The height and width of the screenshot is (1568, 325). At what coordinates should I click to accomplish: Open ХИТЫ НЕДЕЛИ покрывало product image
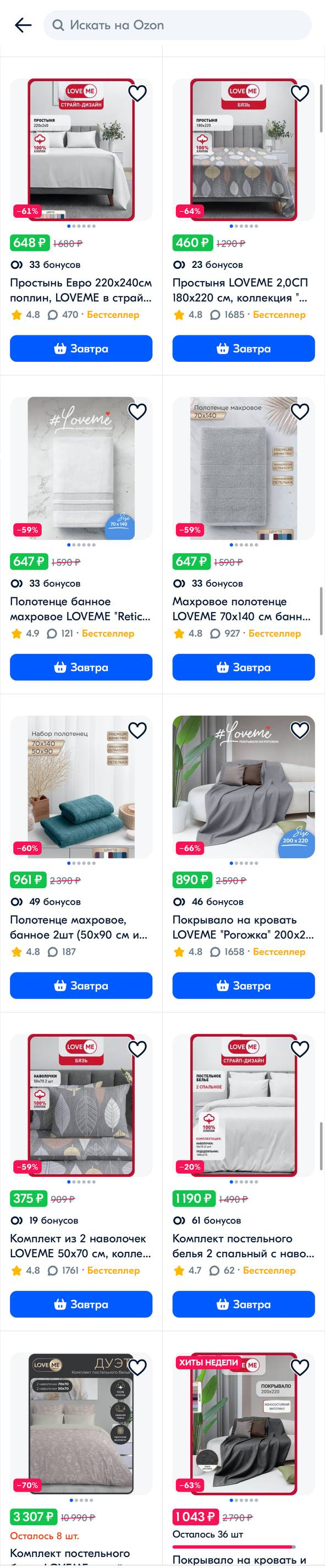pos(244,1424)
